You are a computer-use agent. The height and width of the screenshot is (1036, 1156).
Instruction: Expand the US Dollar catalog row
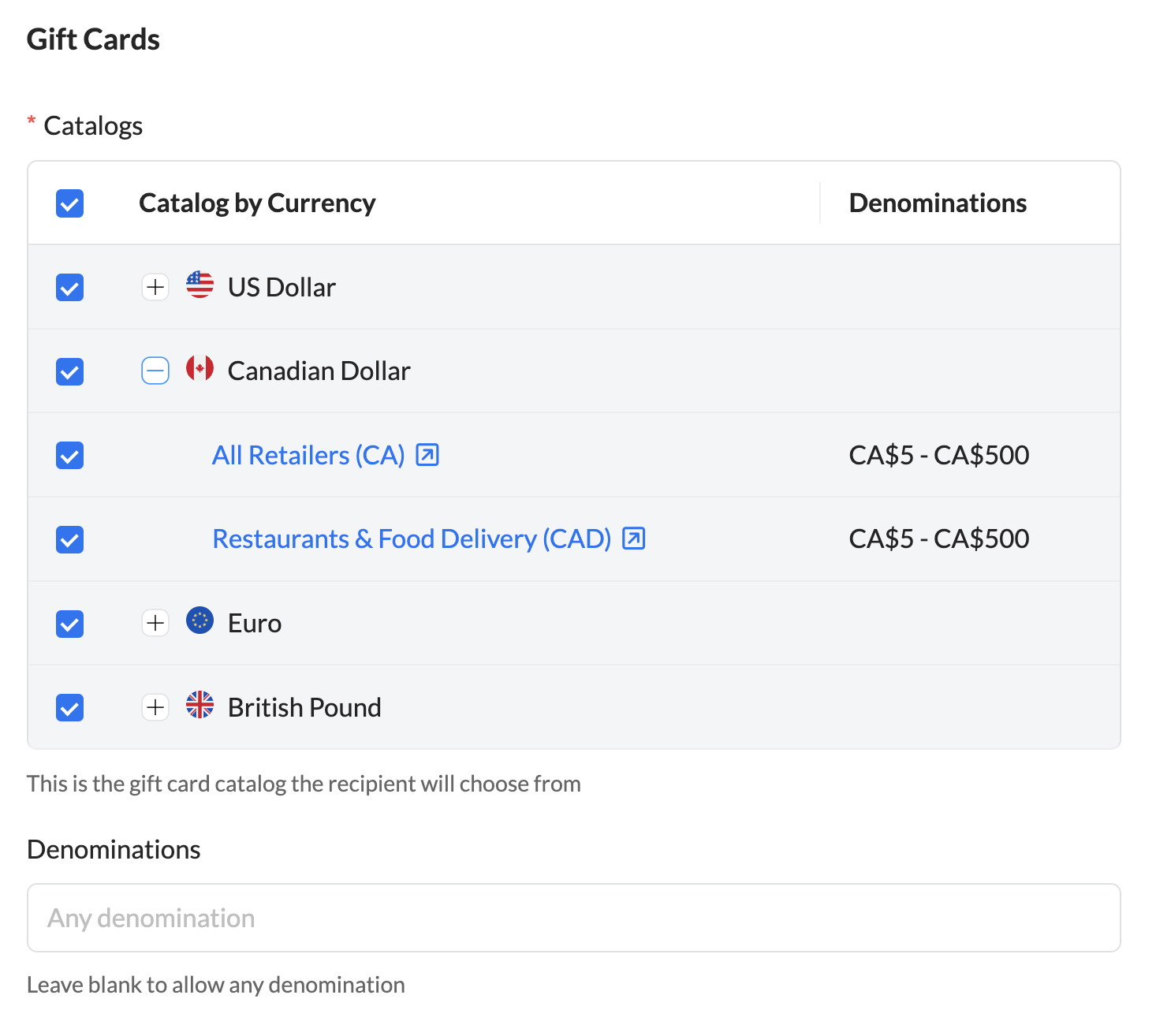[x=155, y=287]
